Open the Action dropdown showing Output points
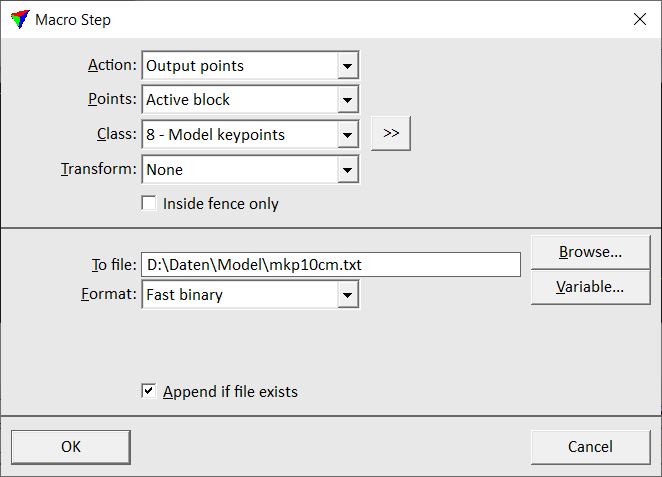This screenshot has width=662, height=477. [x=250, y=65]
